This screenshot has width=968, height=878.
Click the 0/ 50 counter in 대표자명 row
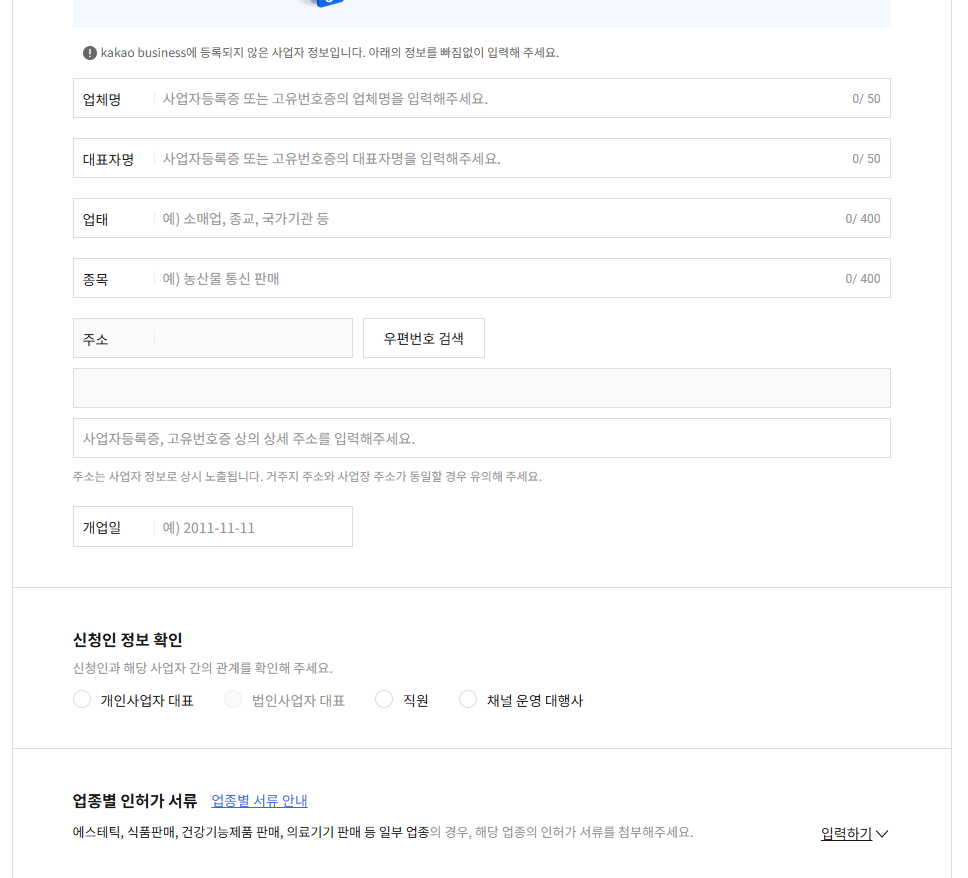[x=866, y=159]
